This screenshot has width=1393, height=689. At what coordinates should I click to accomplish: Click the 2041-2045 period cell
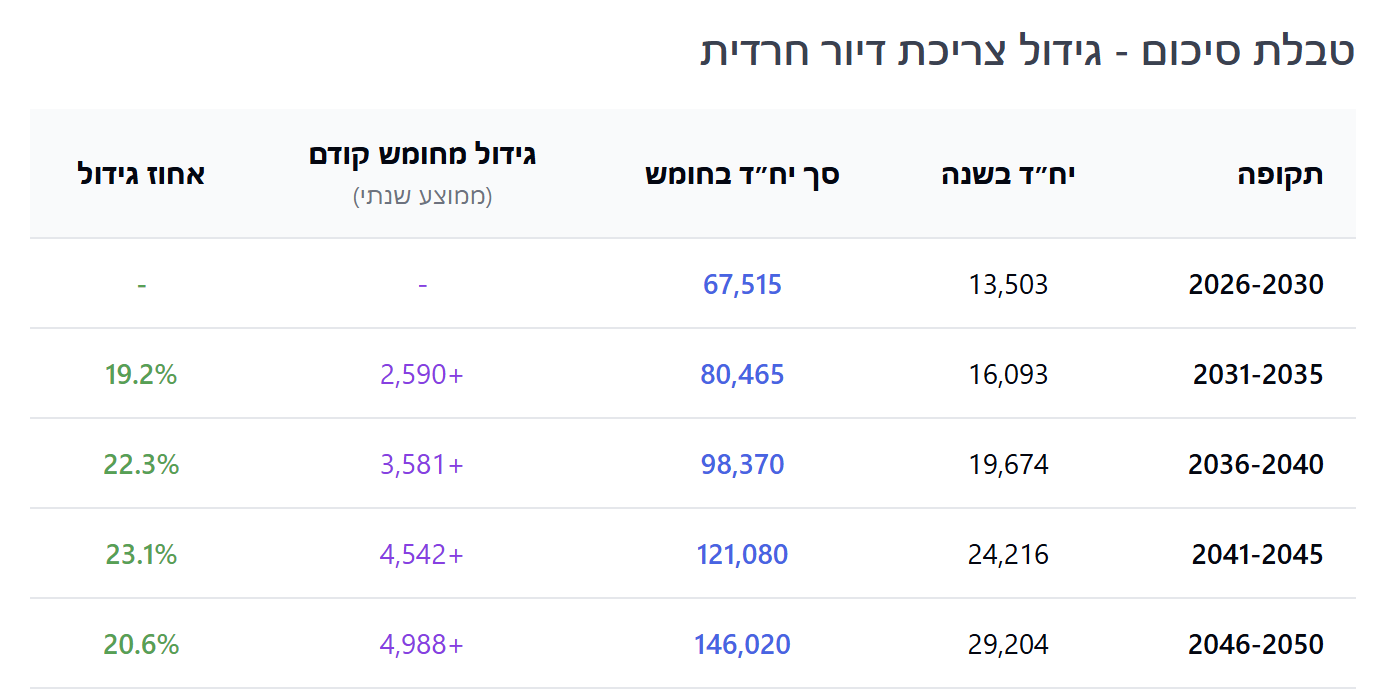[1257, 555]
